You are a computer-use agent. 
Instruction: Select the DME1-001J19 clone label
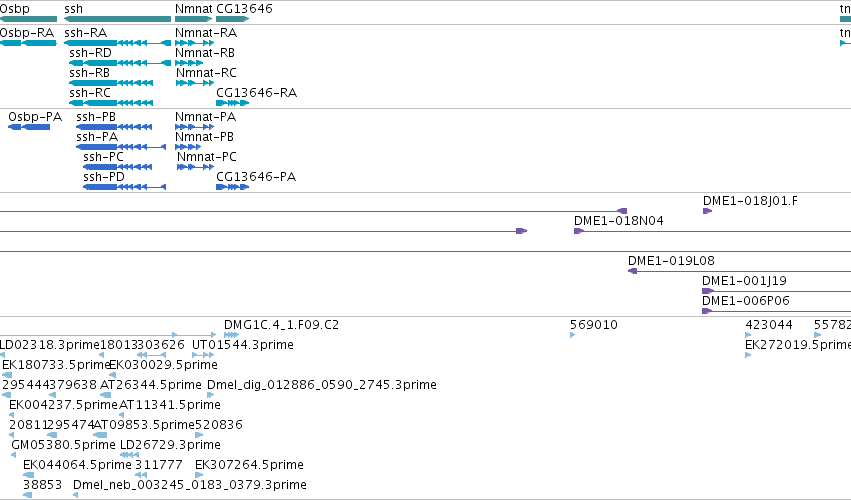[744, 281]
